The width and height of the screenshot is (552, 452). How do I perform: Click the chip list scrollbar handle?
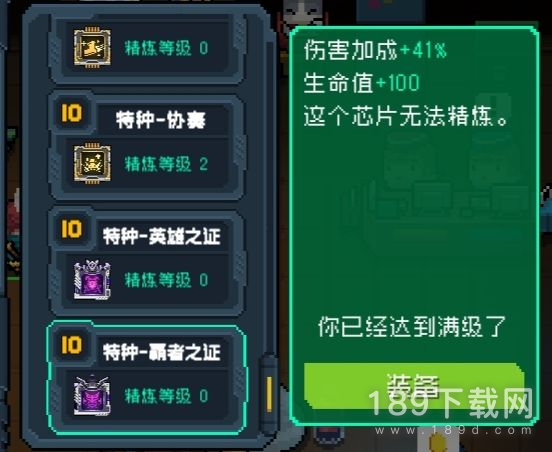(269, 395)
